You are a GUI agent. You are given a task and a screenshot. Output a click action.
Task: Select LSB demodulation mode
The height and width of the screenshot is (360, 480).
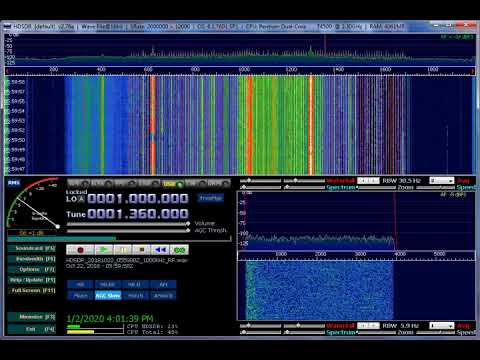[149, 183]
